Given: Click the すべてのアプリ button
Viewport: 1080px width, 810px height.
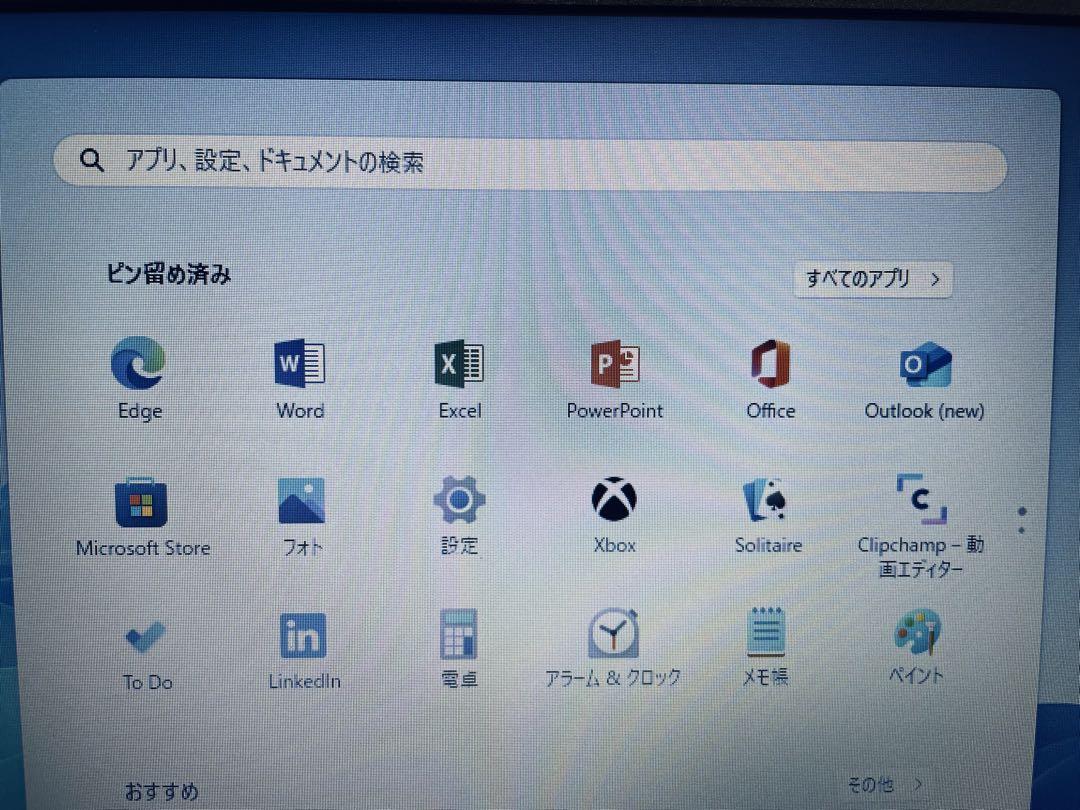Looking at the screenshot, I should point(873,279).
